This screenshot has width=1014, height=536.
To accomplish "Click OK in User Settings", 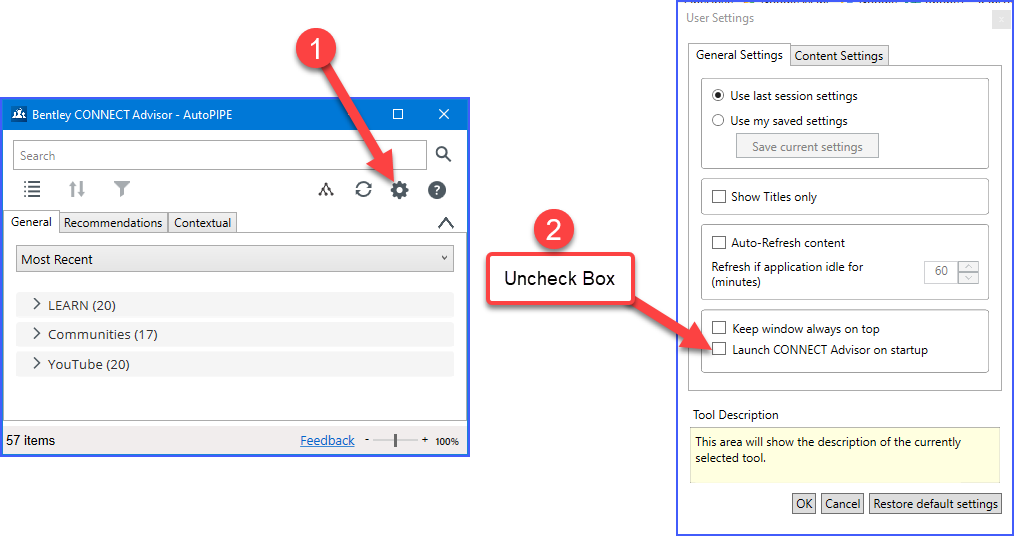I will tap(804, 504).
